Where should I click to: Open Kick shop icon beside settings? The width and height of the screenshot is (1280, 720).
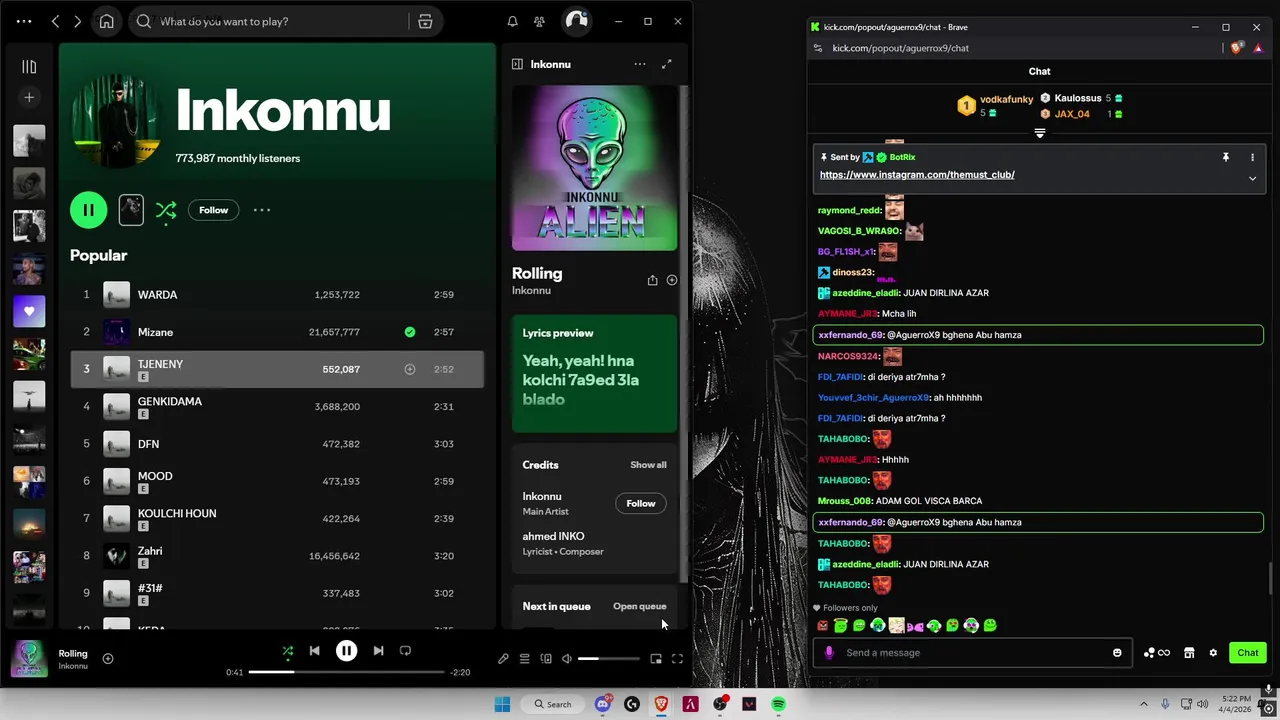click(1189, 653)
